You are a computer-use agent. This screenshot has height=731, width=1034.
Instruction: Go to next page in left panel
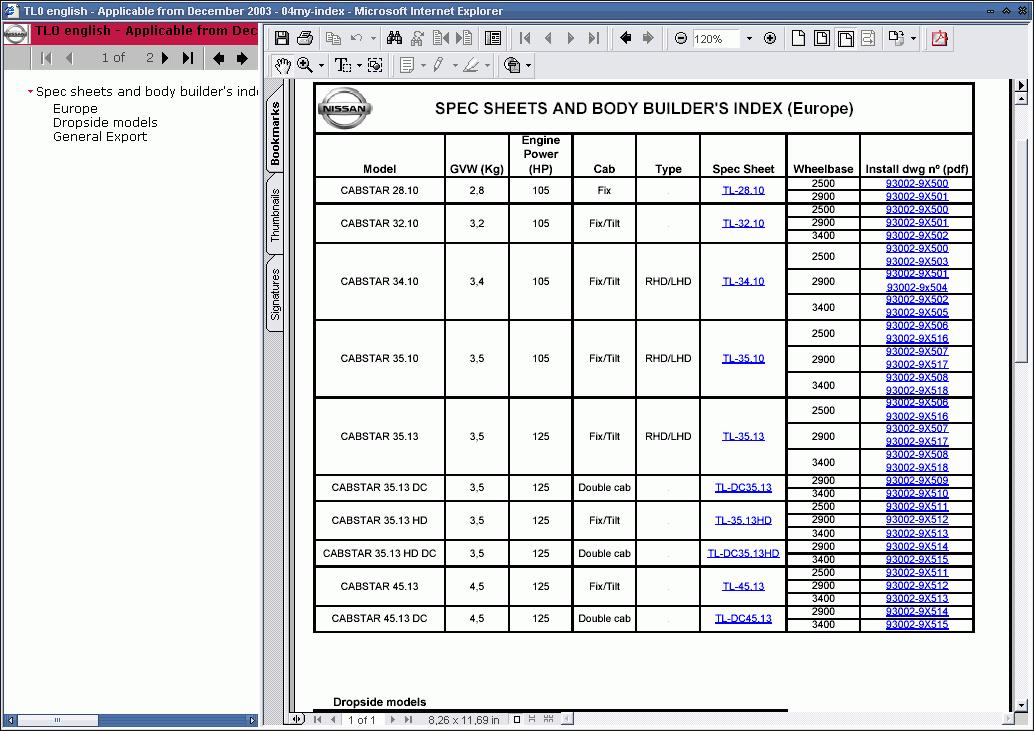click(166, 58)
